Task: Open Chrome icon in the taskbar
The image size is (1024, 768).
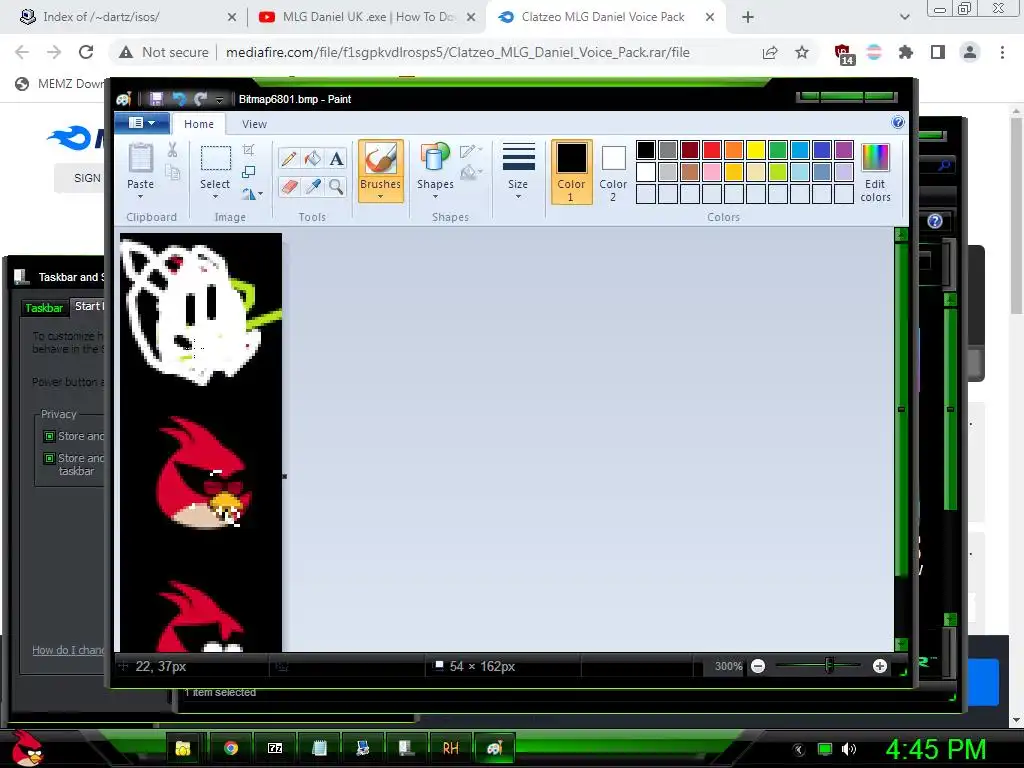Action: [231, 748]
